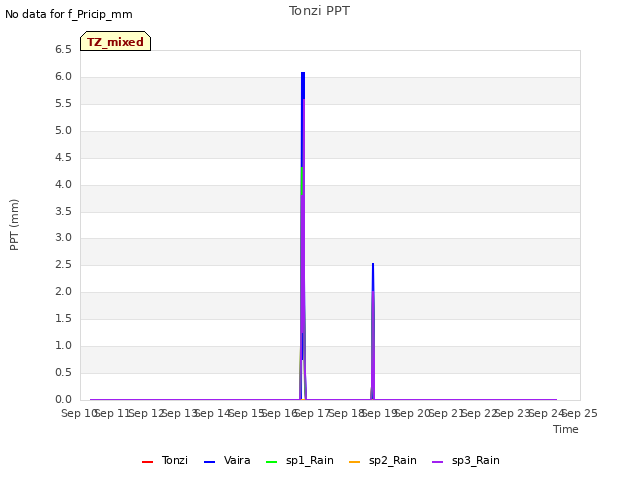Click the Time x-axis label
Image resolution: width=640 pixels, height=480 pixels.
[x=566, y=429]
